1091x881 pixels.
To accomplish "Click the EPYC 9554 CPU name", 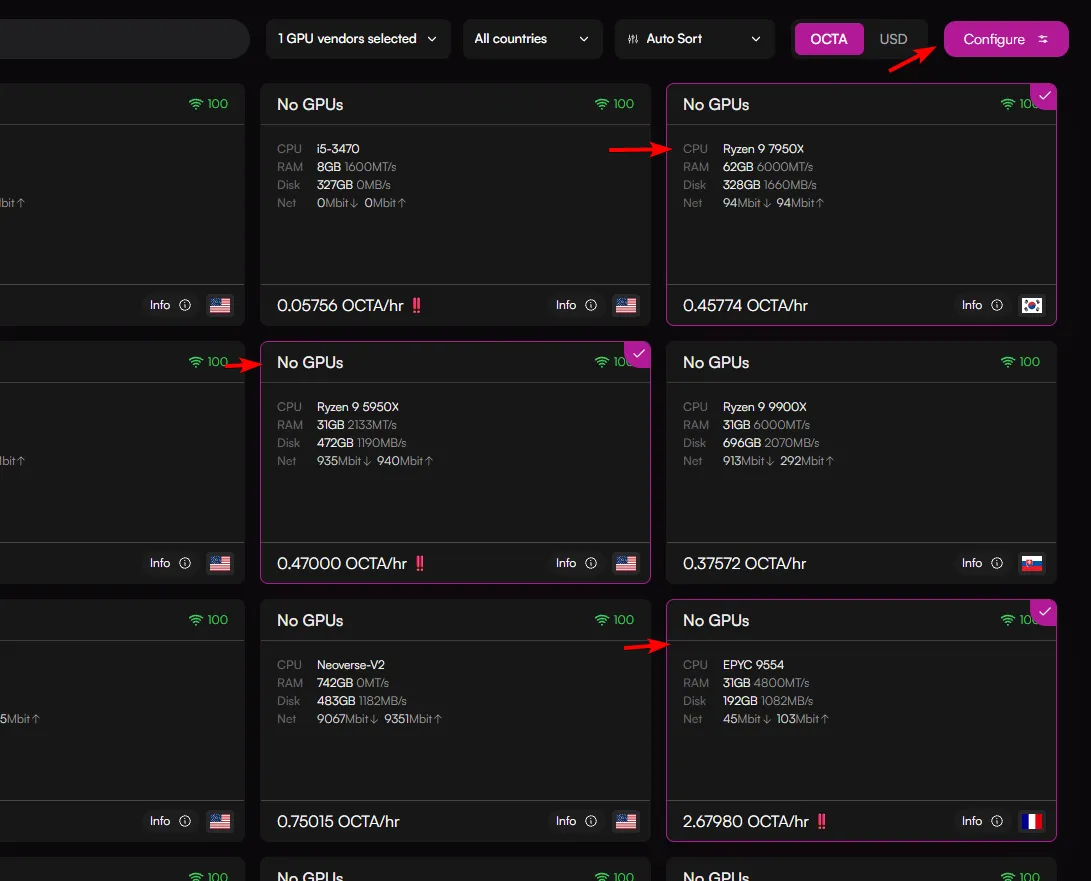I will [x=753, y=665].
